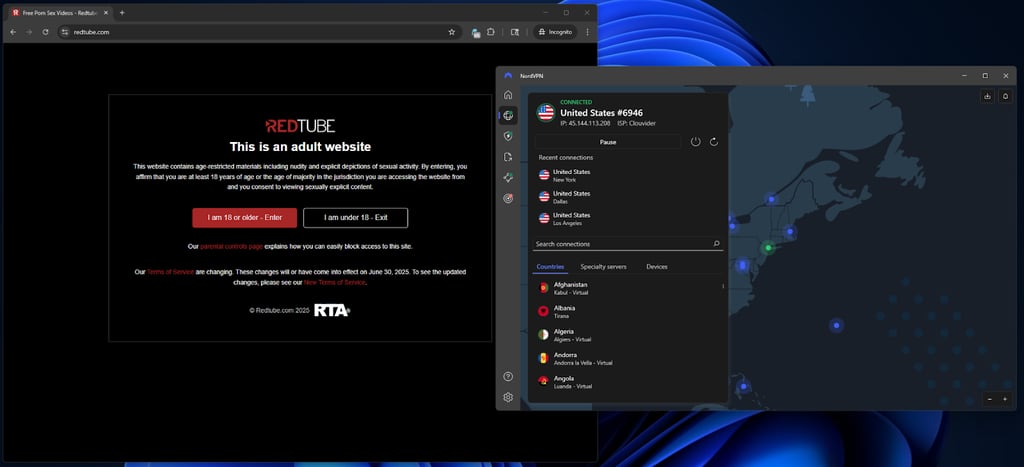Click the more options dots on Afghanistan row

[722, 286]
